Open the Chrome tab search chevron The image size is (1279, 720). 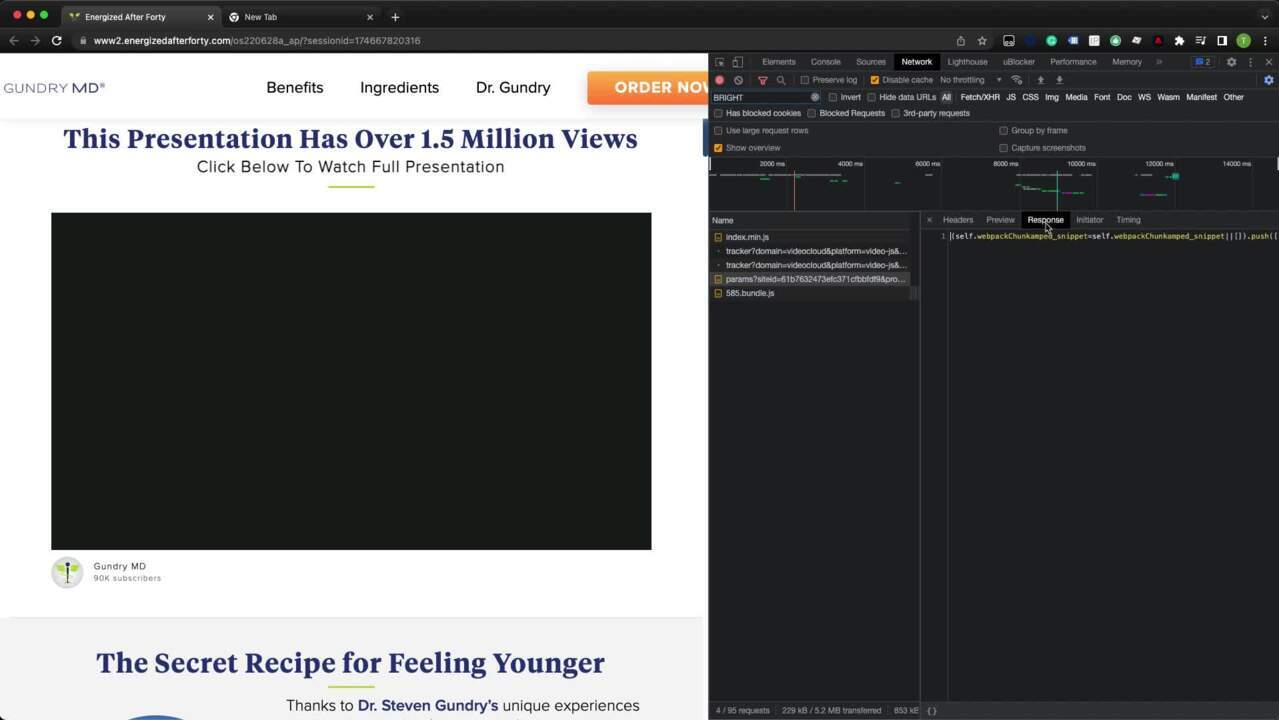tap(1264, 17)
